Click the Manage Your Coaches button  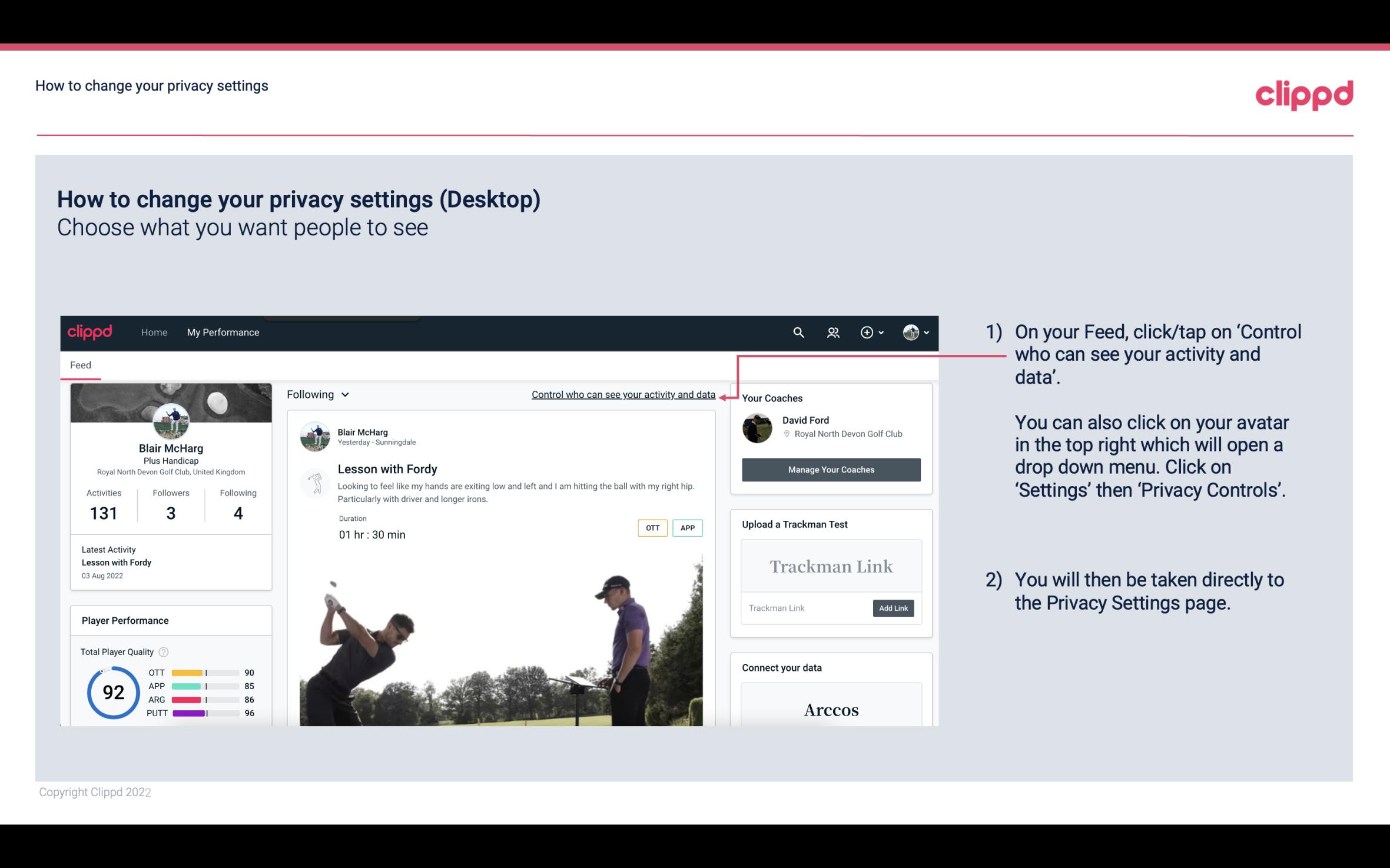coord(830,469)
